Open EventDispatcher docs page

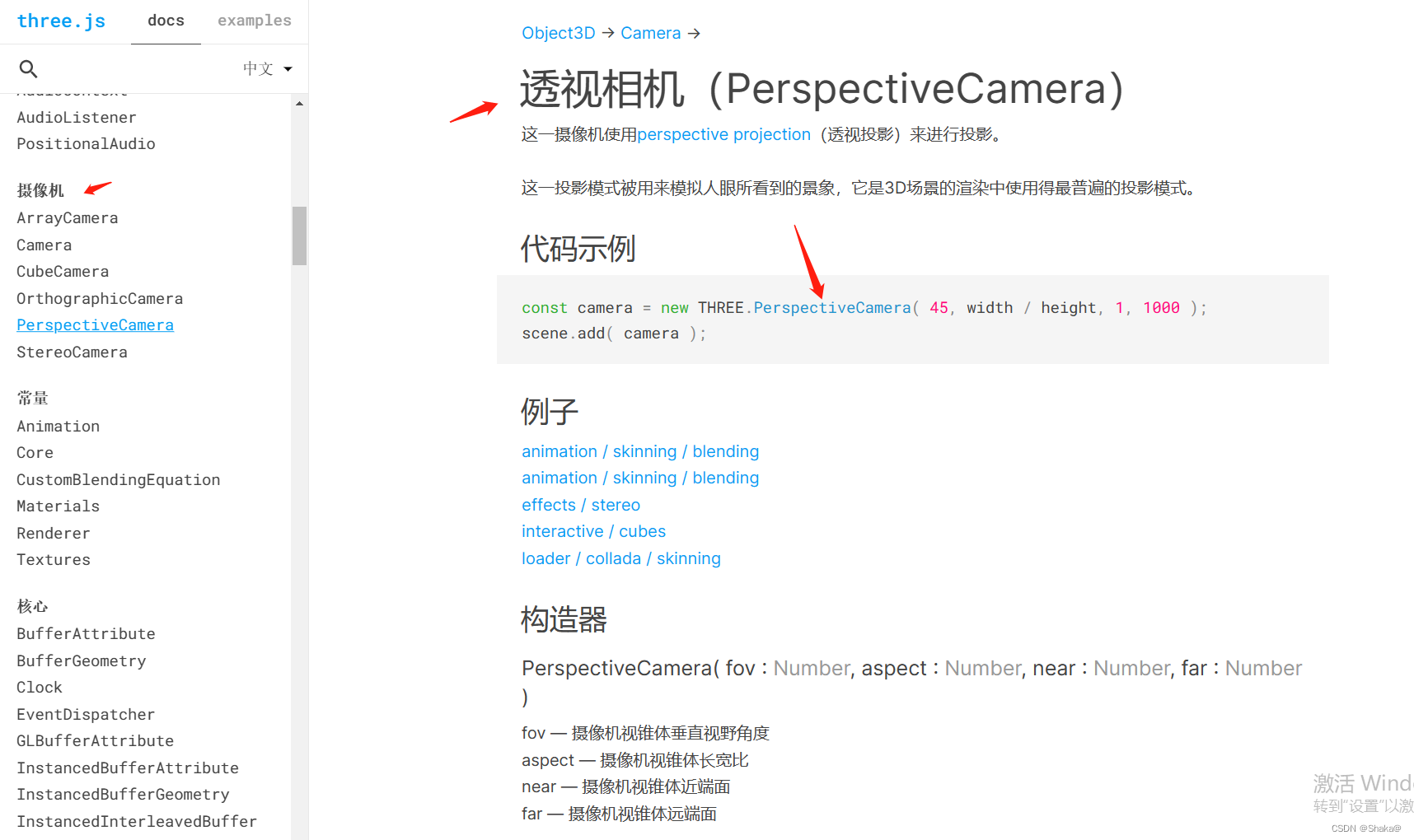pos(86,715)
